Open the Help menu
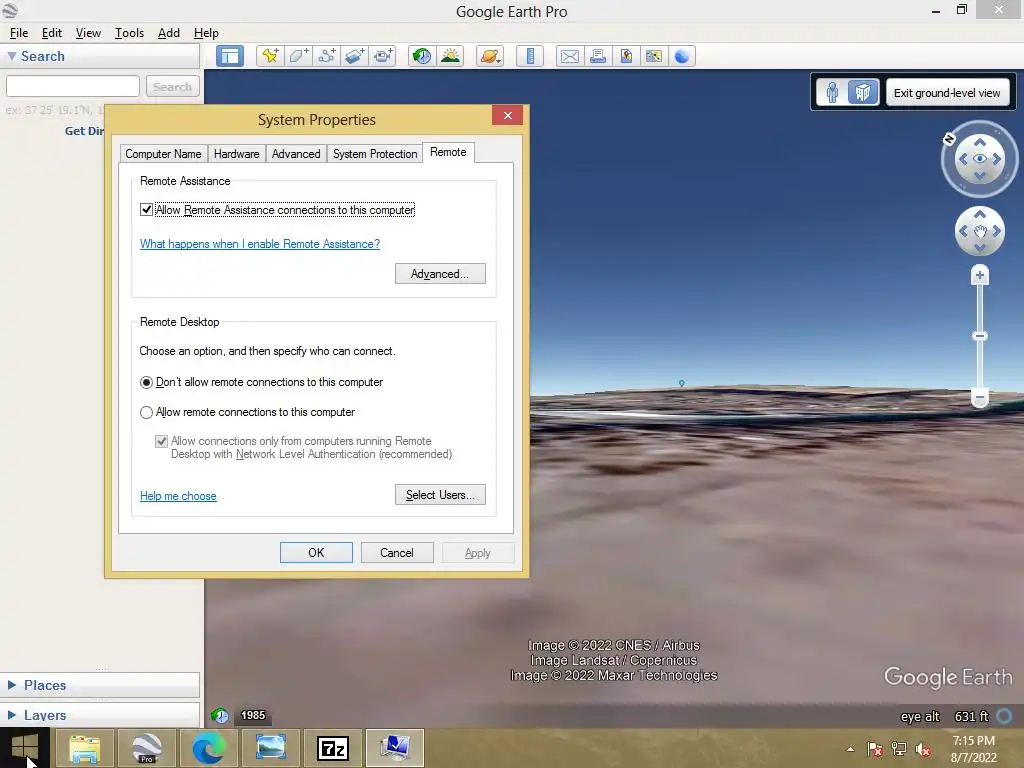 (x=206, y=33)
